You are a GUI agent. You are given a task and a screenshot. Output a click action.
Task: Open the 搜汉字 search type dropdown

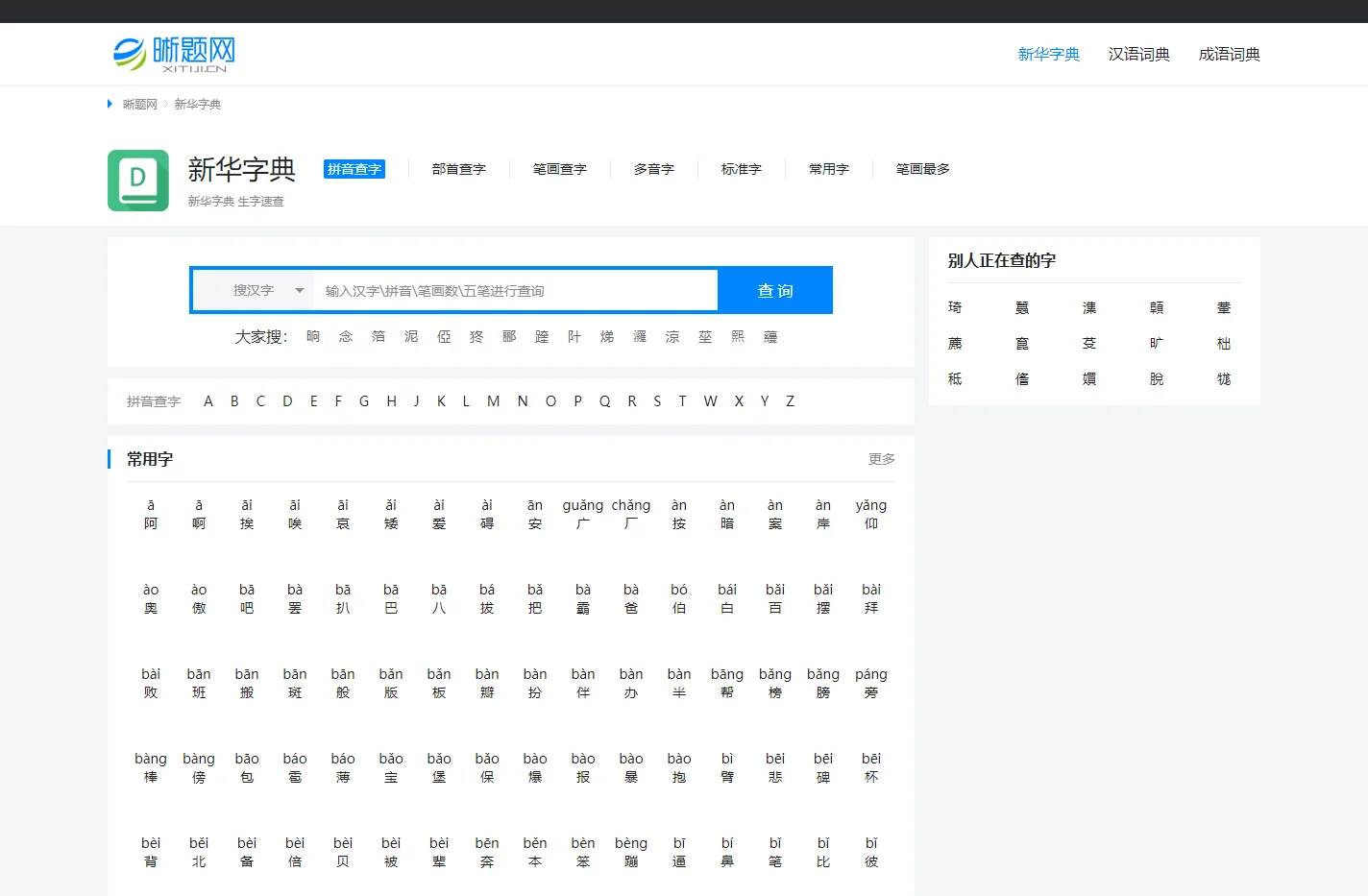click(x=254, y=290)
